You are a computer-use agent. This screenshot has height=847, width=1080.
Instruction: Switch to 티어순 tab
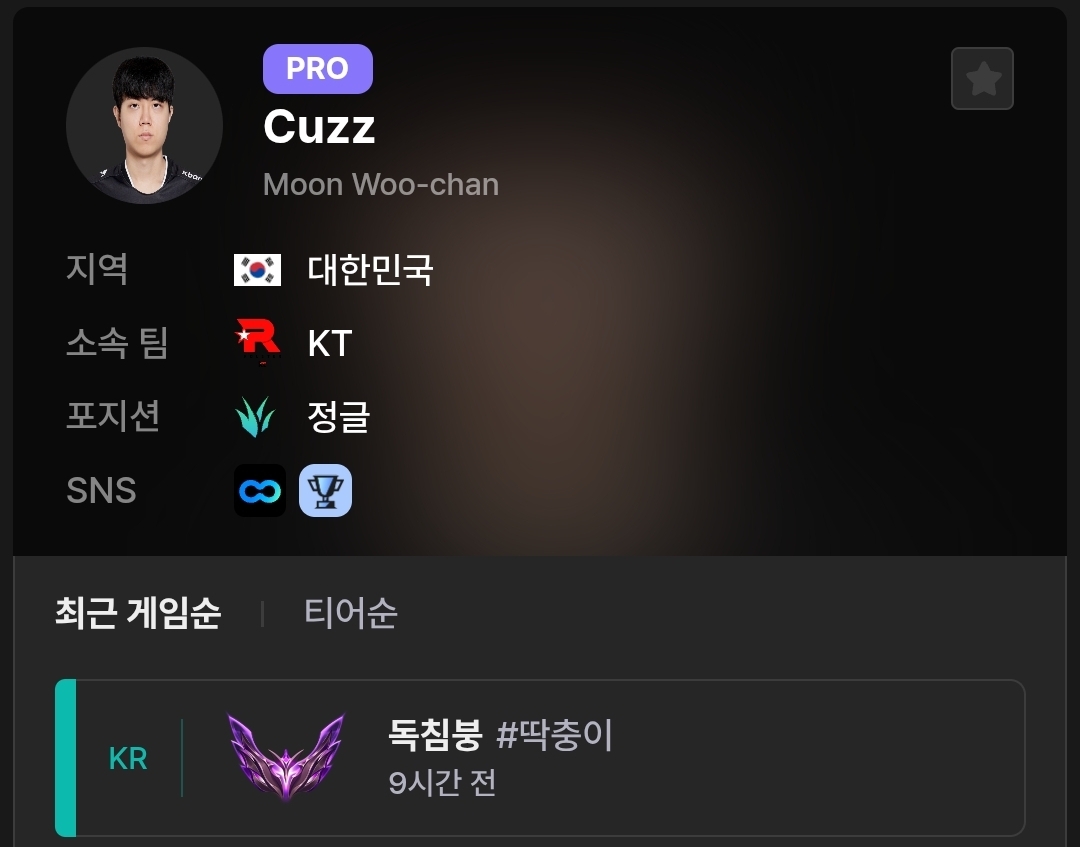coord(351,613)
